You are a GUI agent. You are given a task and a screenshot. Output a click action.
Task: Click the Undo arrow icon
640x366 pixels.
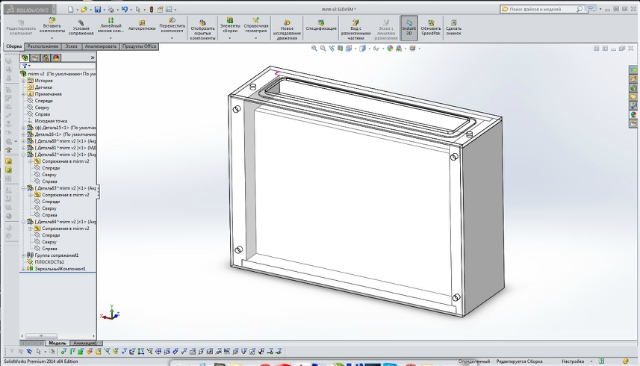(x=125, y=9)
